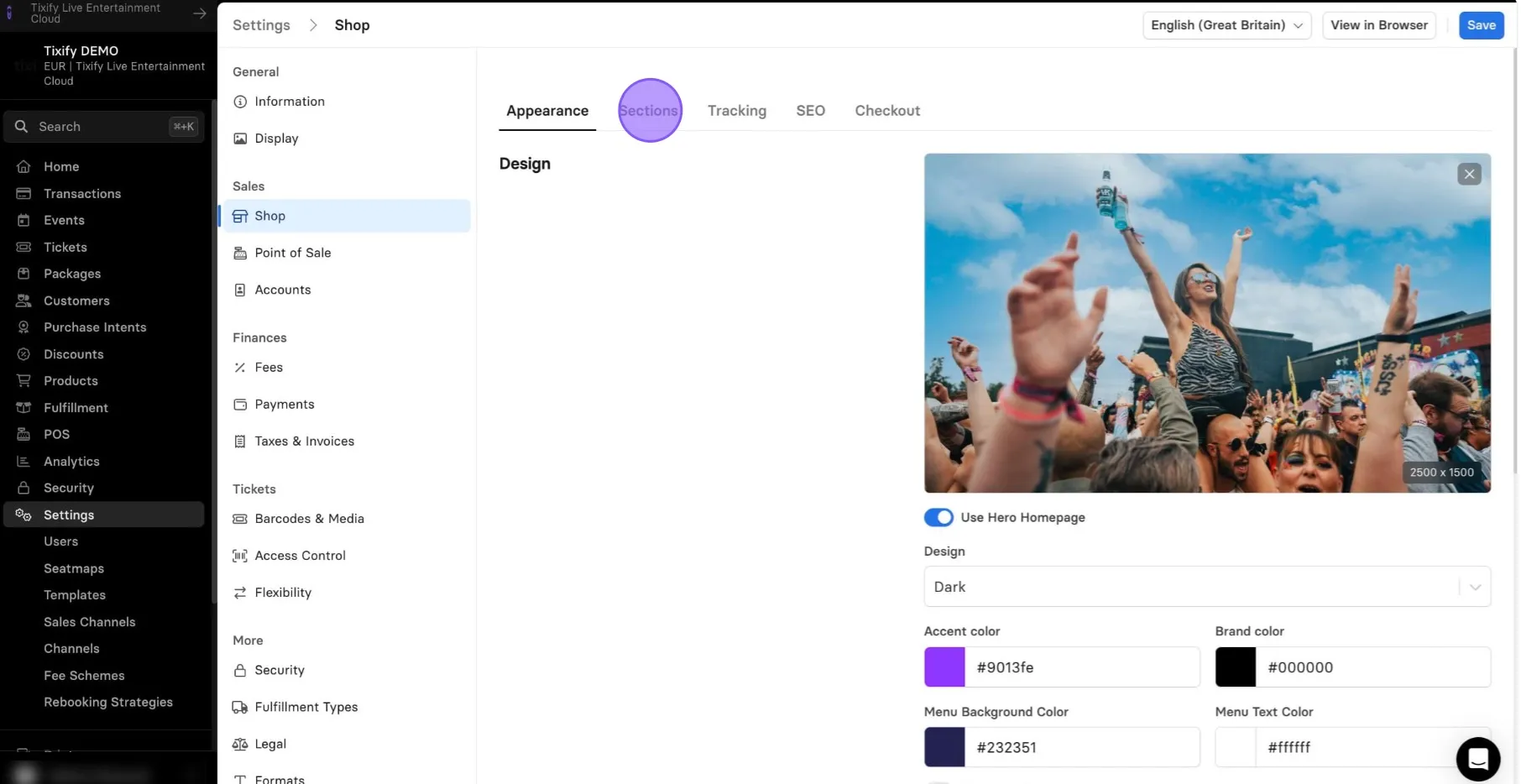1521x784 pixels.
Task: Click the Brand color black swatch
Action: coord(1236,667)
